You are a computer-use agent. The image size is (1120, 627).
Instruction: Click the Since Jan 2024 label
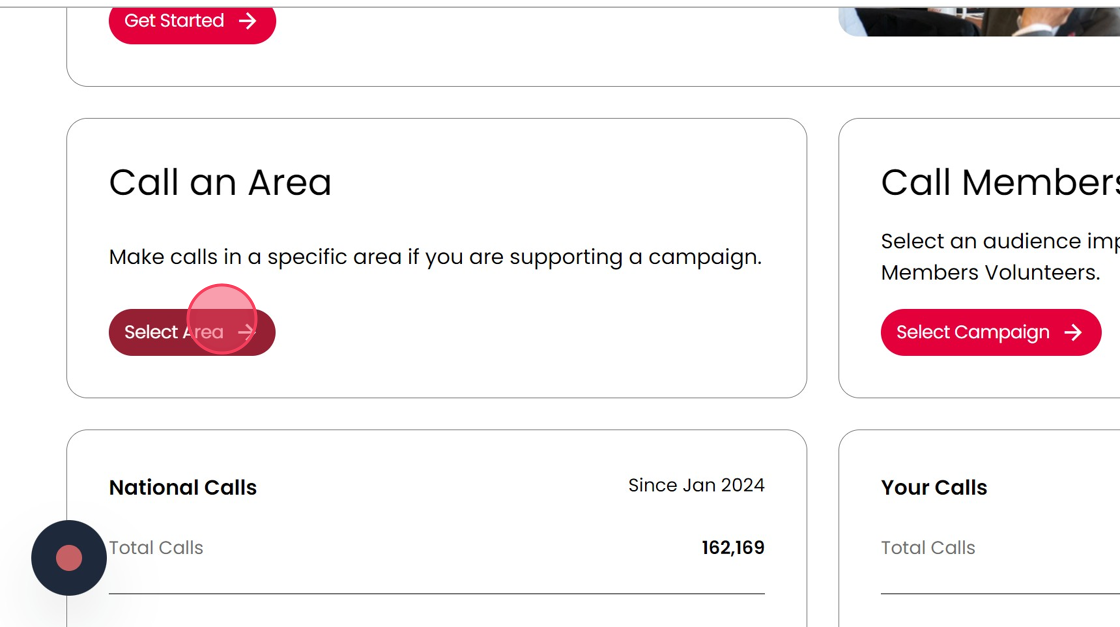point(696,486)
